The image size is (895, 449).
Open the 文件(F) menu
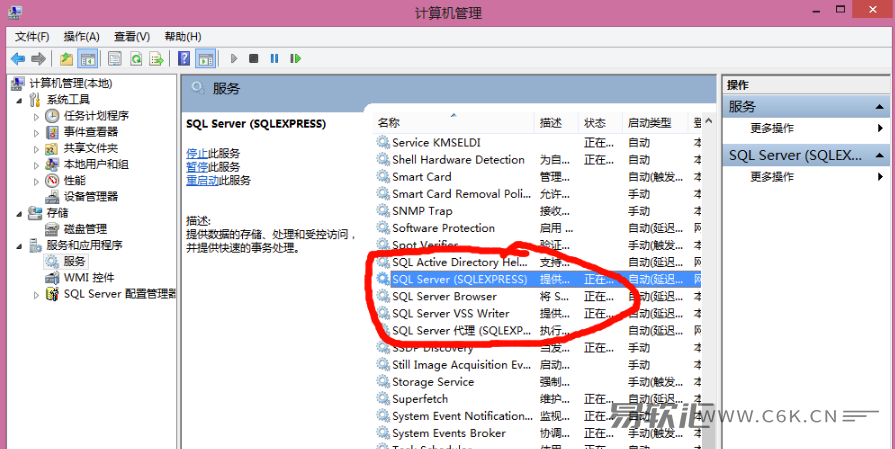point(32,37)
